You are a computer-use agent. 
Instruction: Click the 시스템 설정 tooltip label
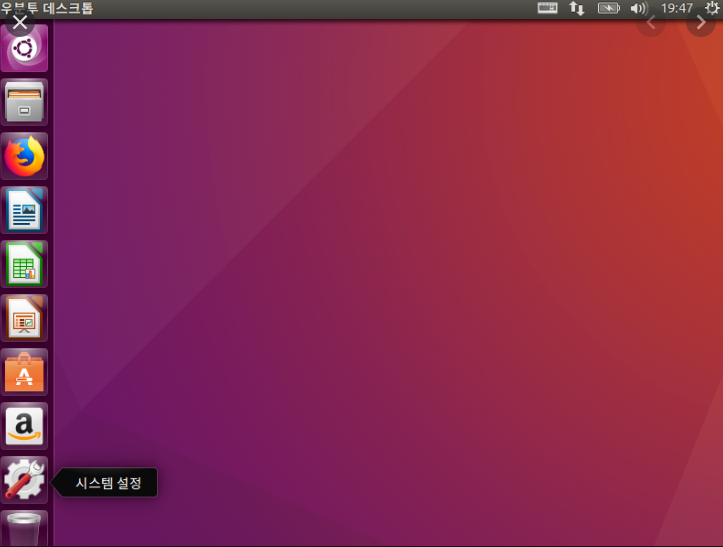tap(108, 483)
